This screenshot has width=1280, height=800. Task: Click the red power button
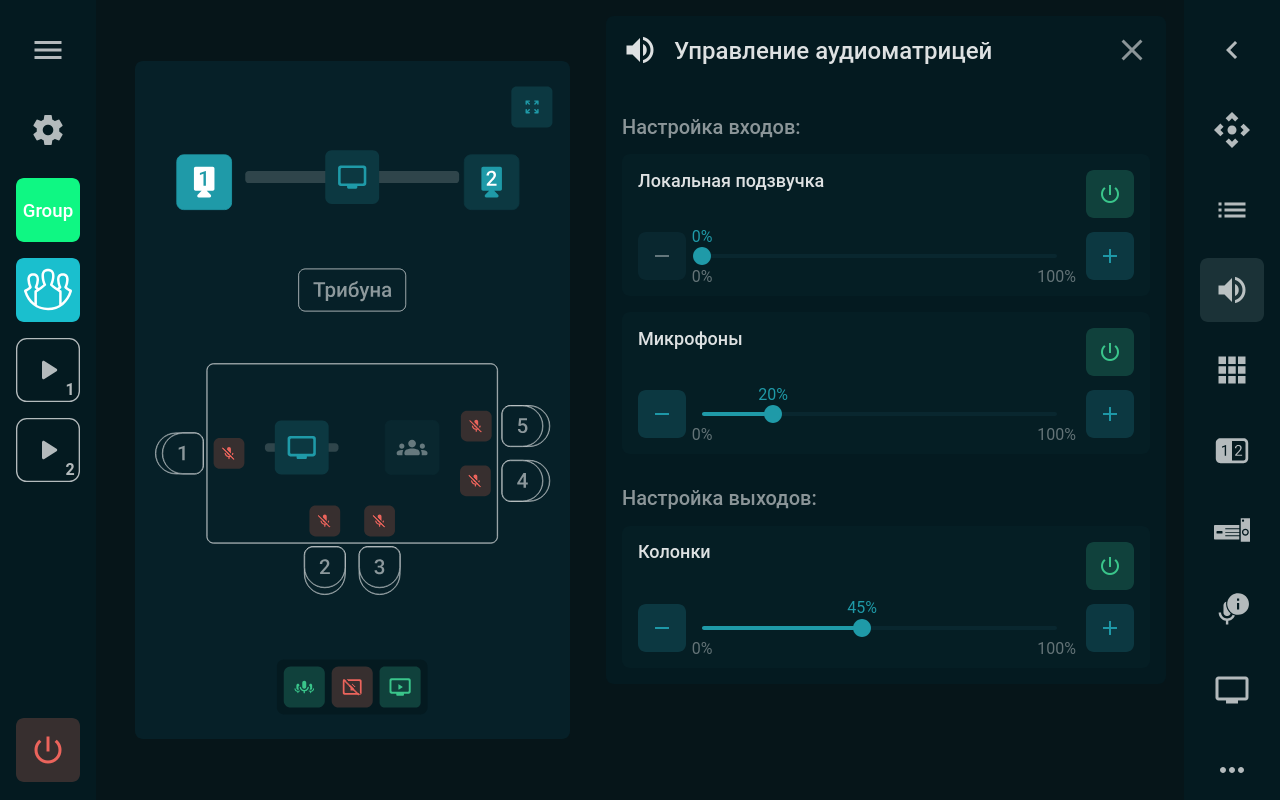[48, 750]
